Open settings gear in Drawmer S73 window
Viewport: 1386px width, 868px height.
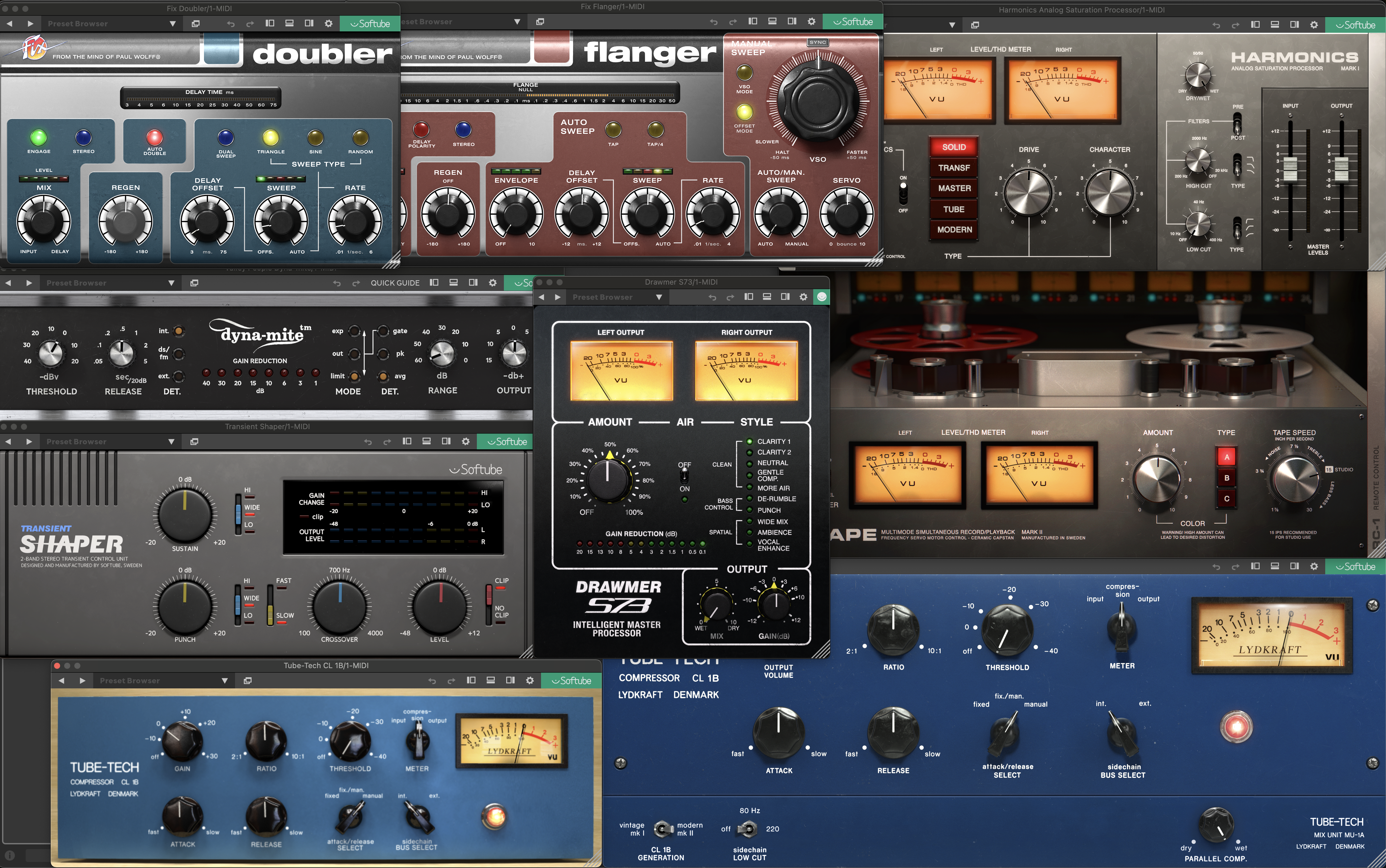point(803,297)
